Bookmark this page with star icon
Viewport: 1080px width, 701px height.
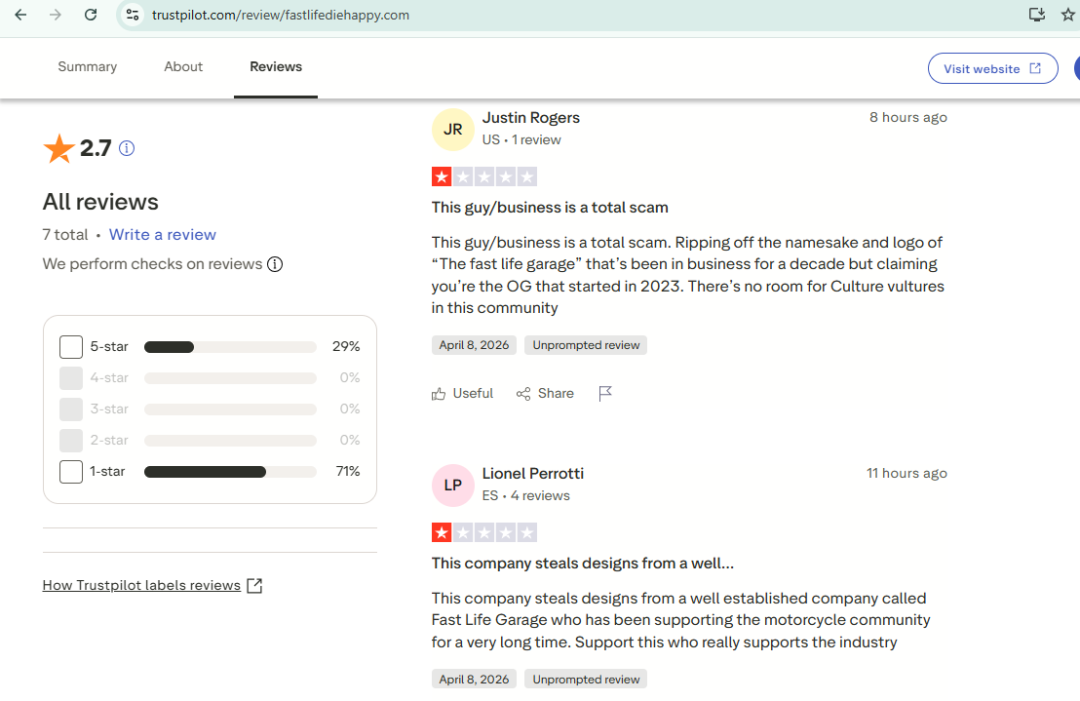pos(1068,15)
